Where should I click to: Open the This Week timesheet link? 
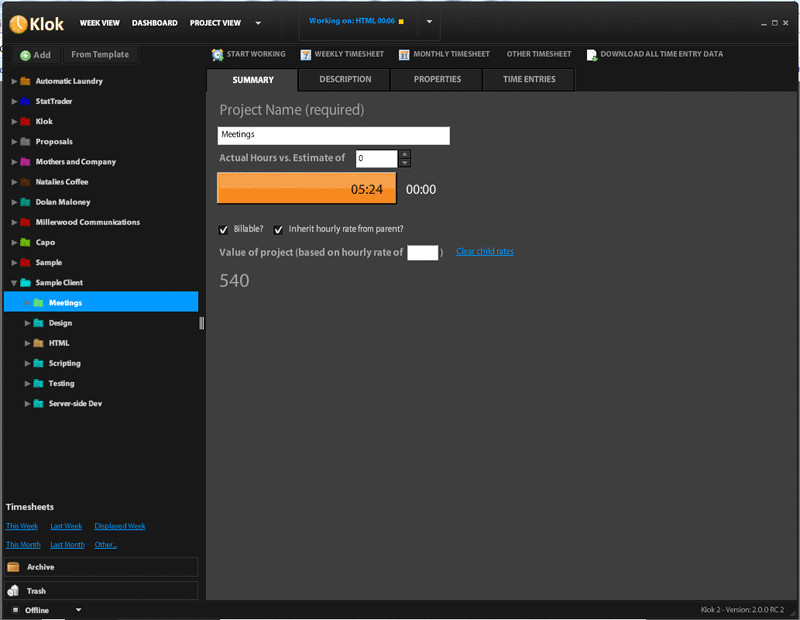coord(22,526)
